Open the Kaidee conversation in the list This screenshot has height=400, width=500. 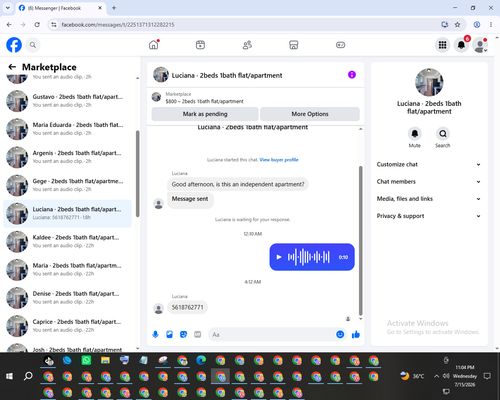tap(67, 242)
